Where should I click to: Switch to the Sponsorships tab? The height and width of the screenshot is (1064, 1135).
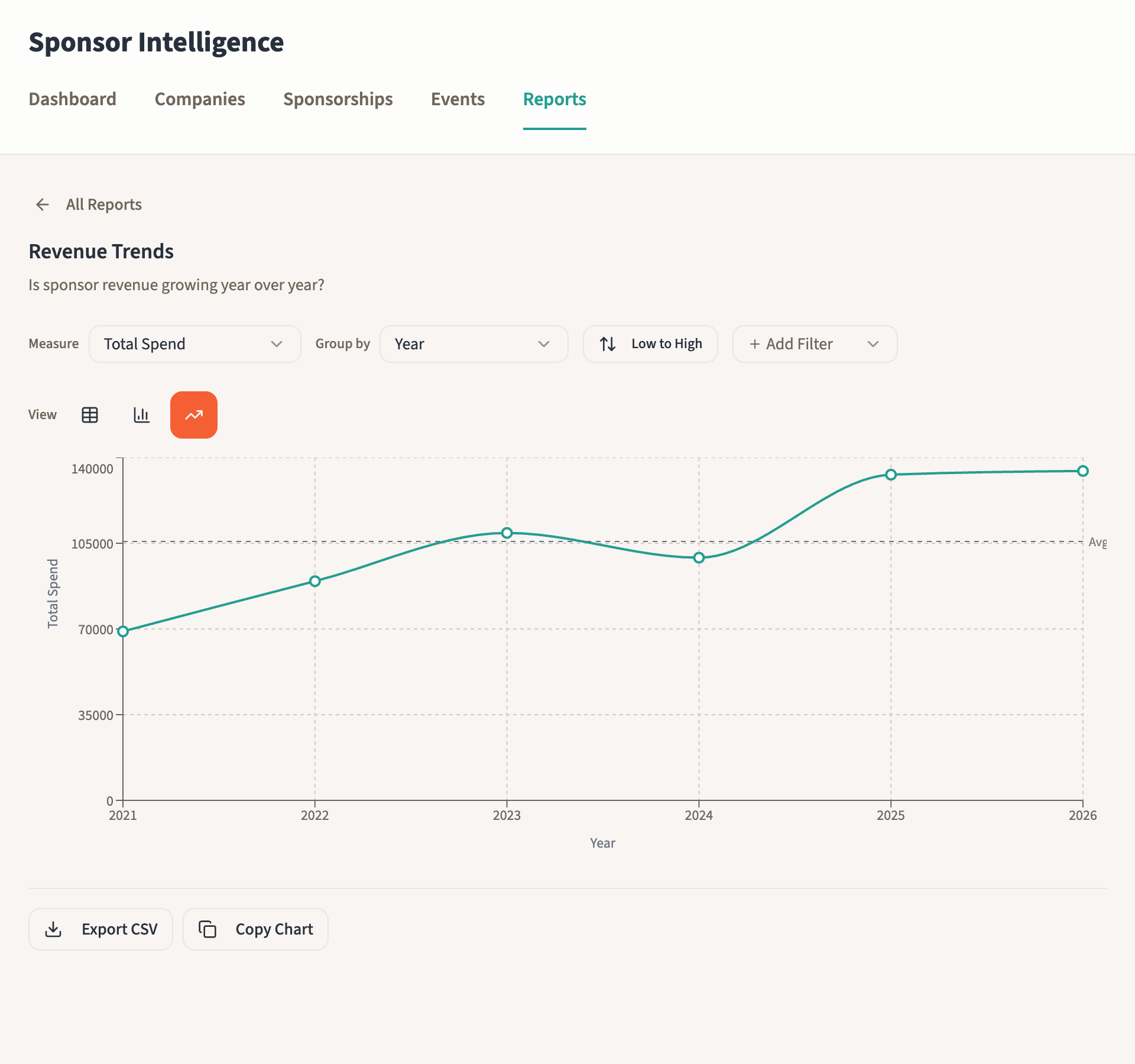coord(338,99)
